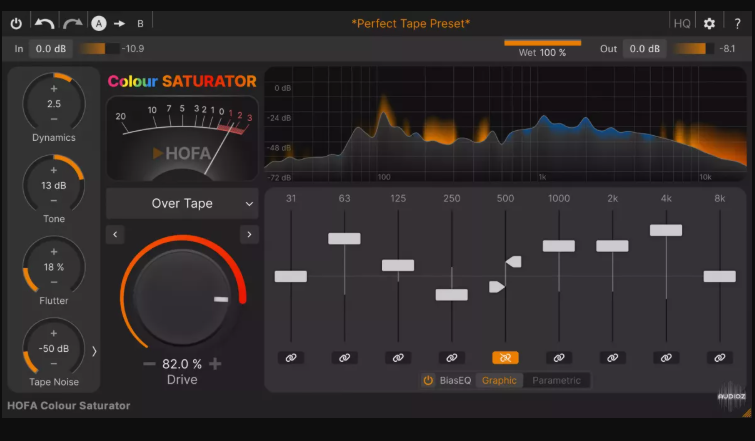The height and width of the screenshot is (441, 755).
Task: Click the Flutter knob value 18 %
Action: [x=54, y=267]
